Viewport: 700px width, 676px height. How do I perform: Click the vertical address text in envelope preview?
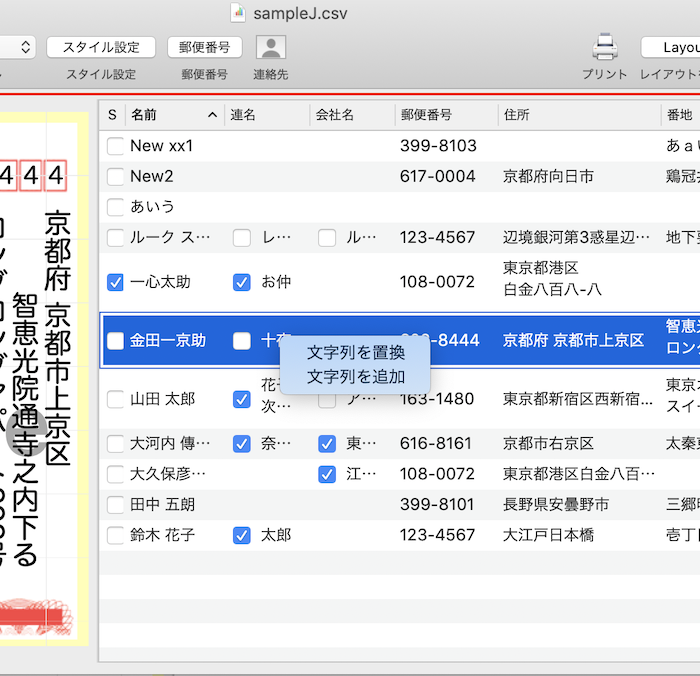pyautogui.click(x=57, y=339)
